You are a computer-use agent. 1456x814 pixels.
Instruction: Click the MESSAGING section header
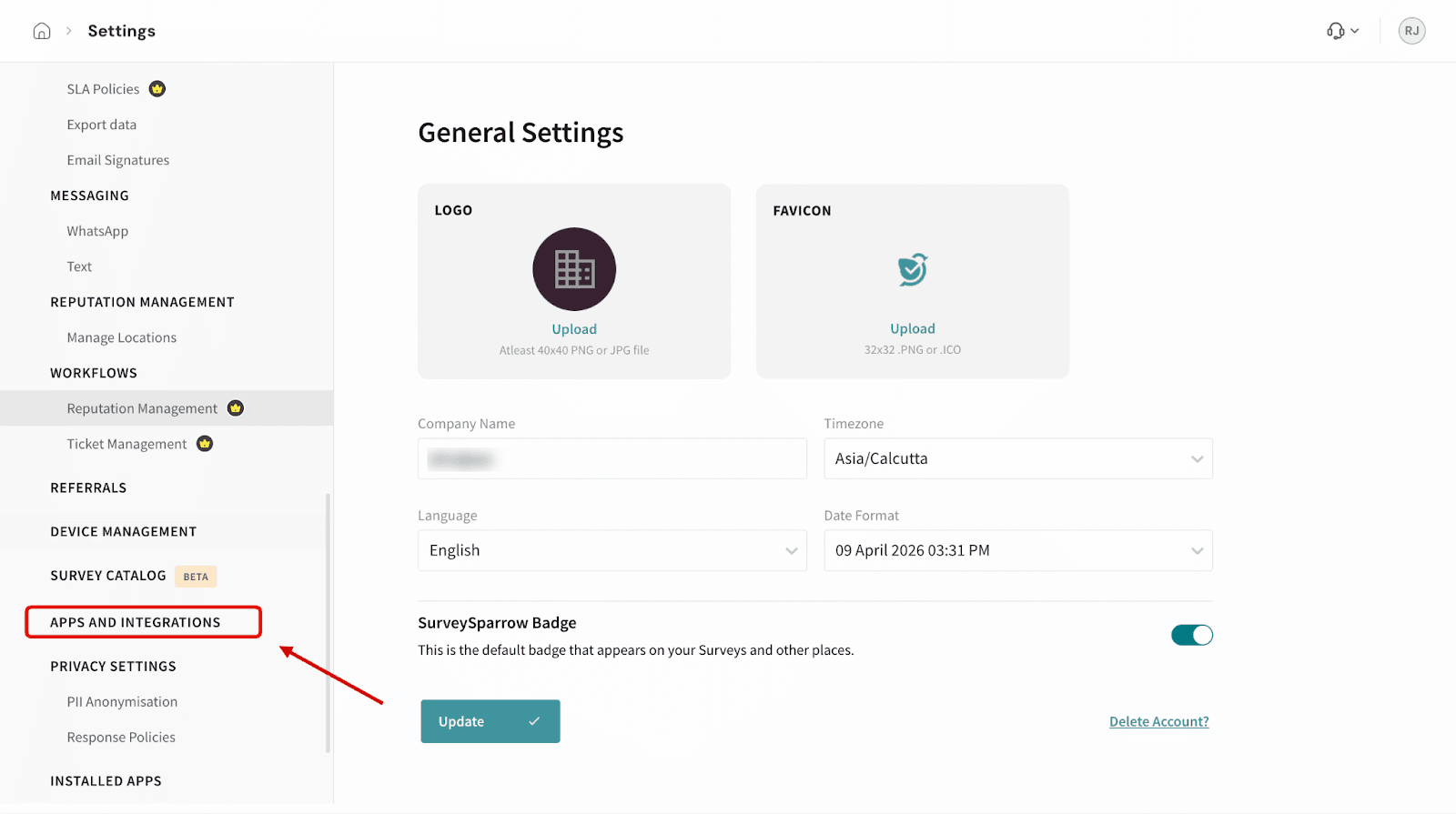[89, 196]
